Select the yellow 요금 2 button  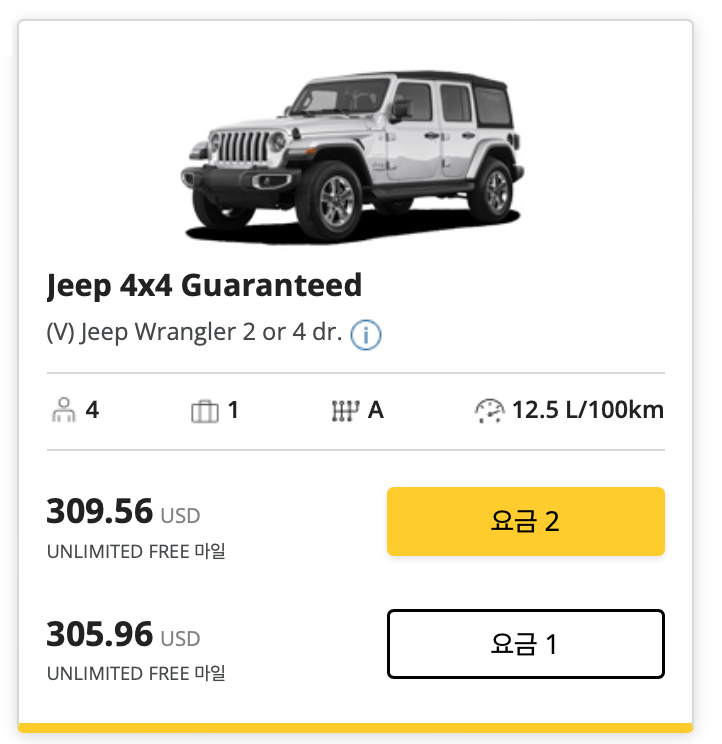pyautogui.click(x=525, y=521)
